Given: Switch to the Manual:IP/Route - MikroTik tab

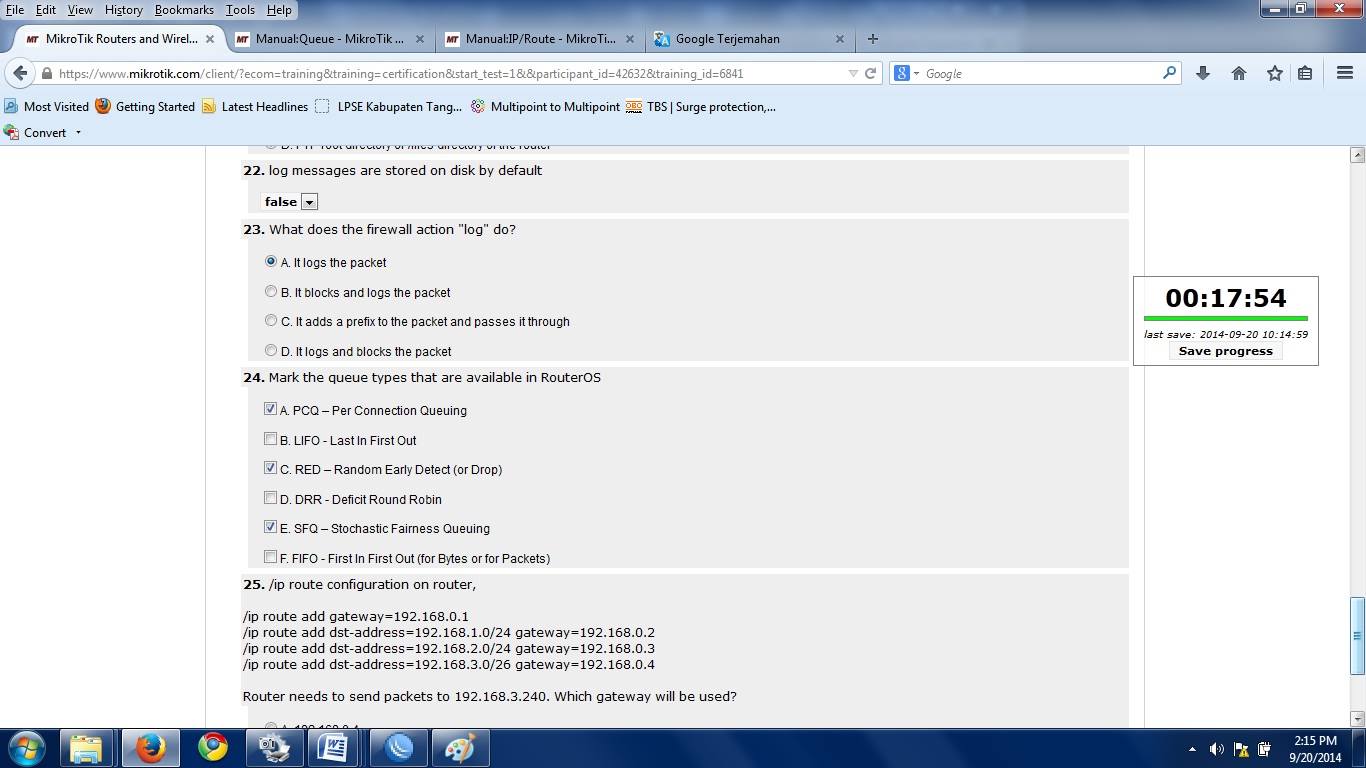Looking at the screenshot, I should point(538,39).
